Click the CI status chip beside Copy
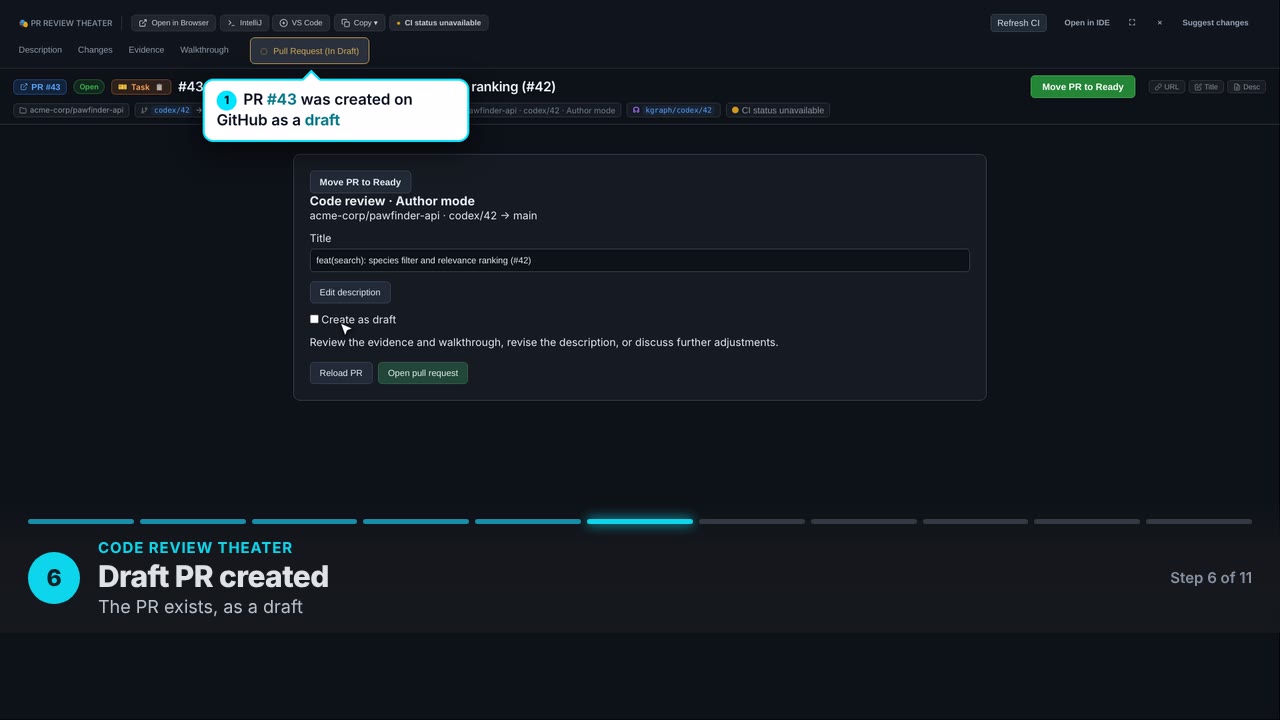The image size is (1280, 720). tap(439, 22)
